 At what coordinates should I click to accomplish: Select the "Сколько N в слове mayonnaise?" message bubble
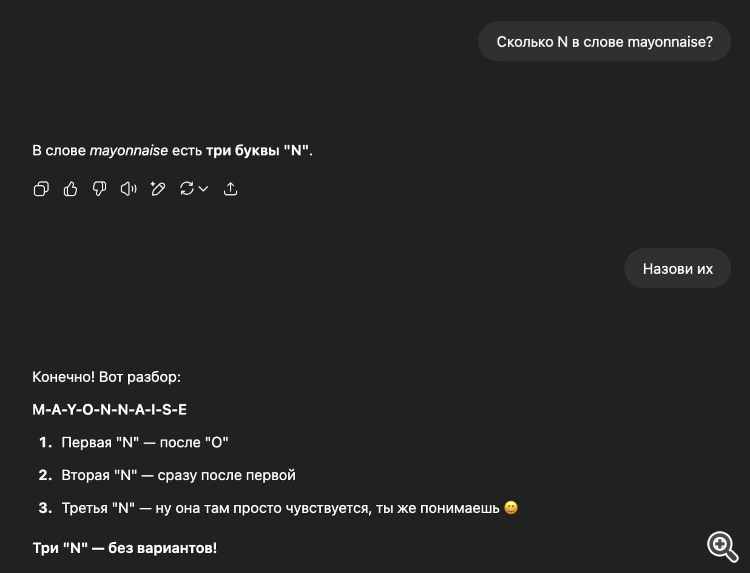(604, 42)
